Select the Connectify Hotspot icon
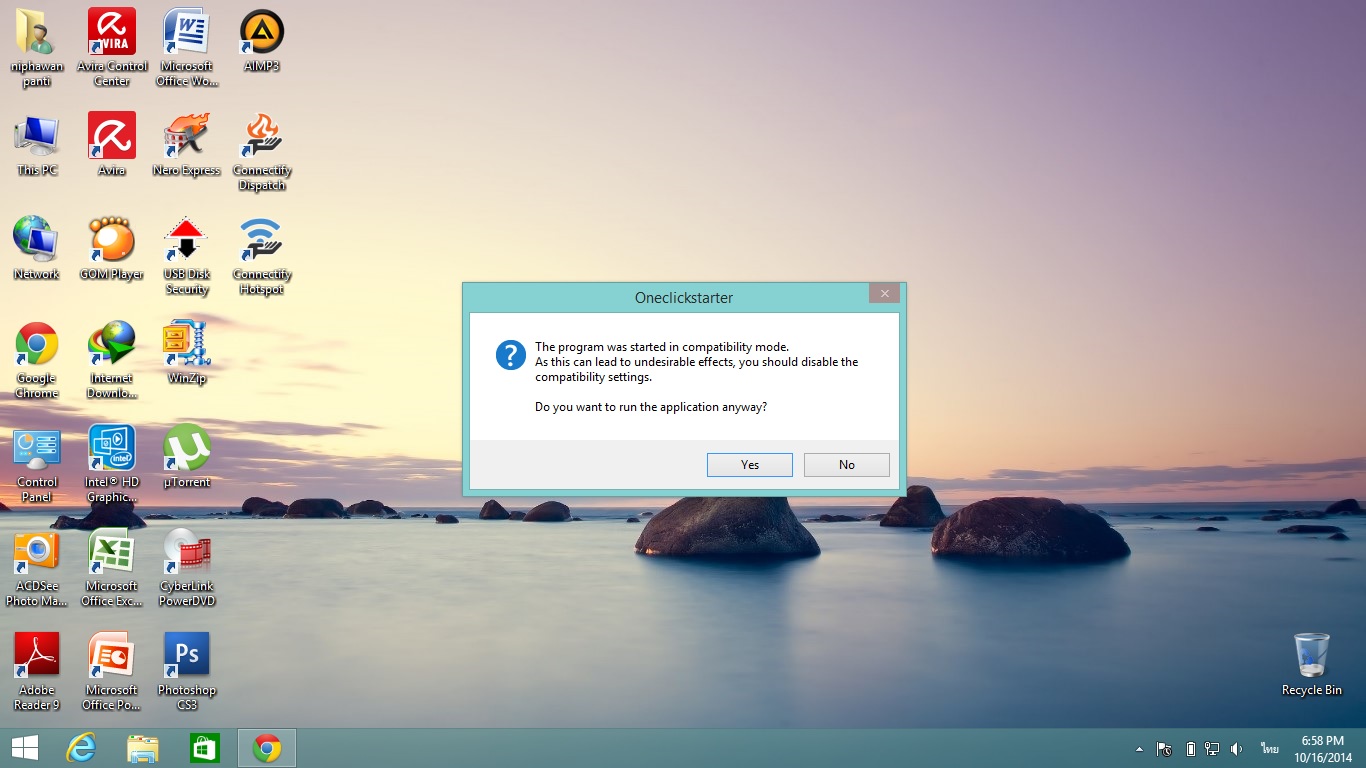Viewport: 1366px width, 768px height. click(x=262, y=254)
